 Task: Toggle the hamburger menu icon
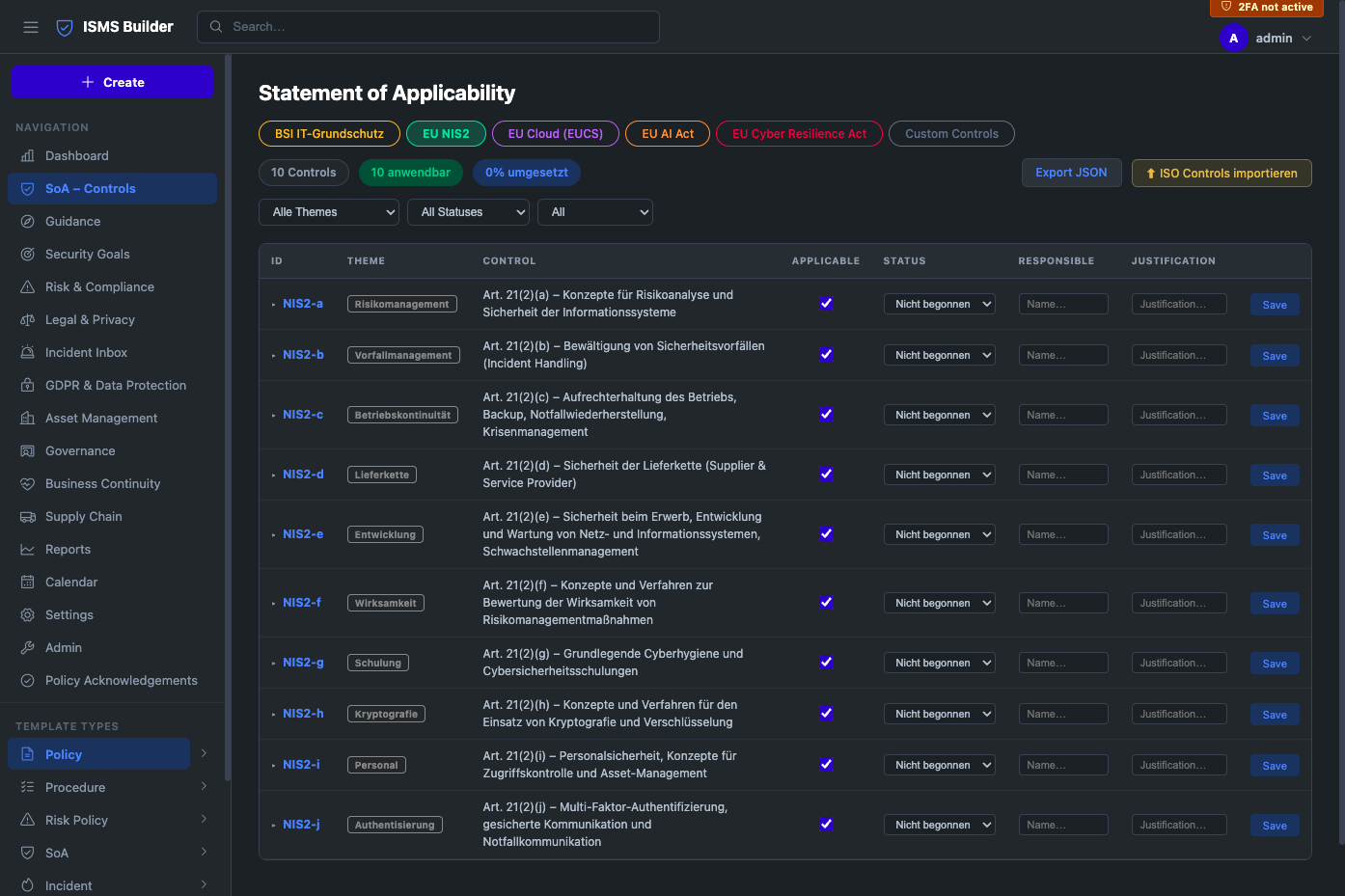(x=31, y=27)
